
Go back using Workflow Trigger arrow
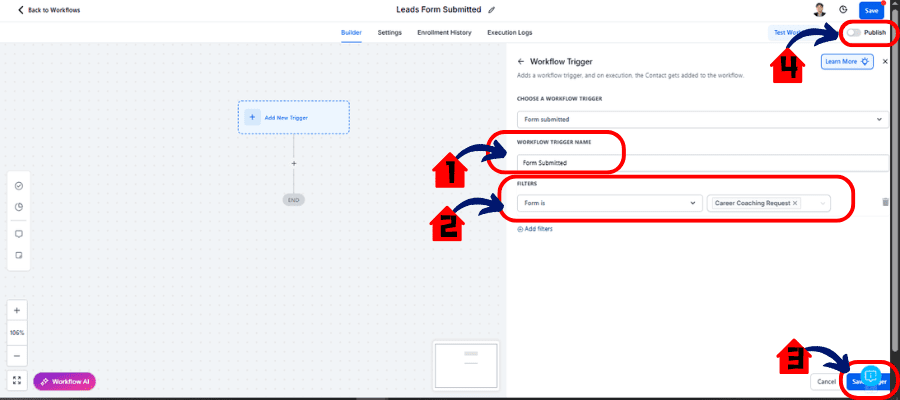tap(521, 61)
